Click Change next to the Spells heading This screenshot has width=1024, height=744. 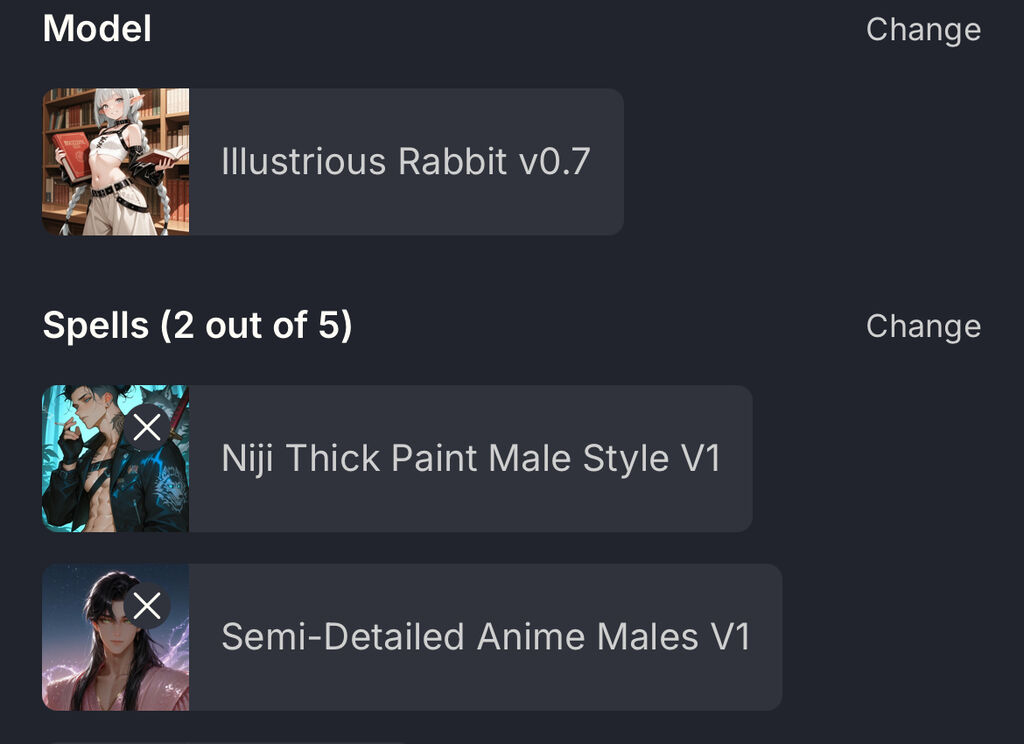[923, 327]
